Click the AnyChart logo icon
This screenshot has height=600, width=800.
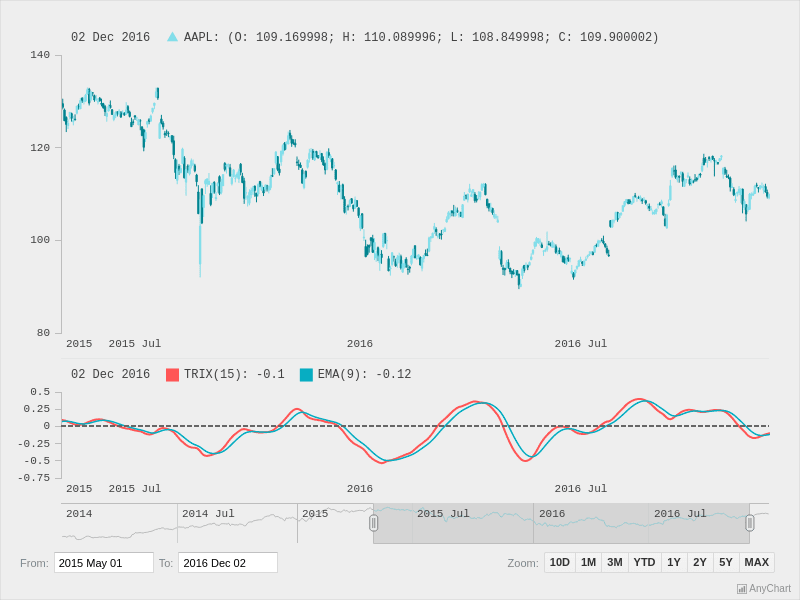pos(742,589)
